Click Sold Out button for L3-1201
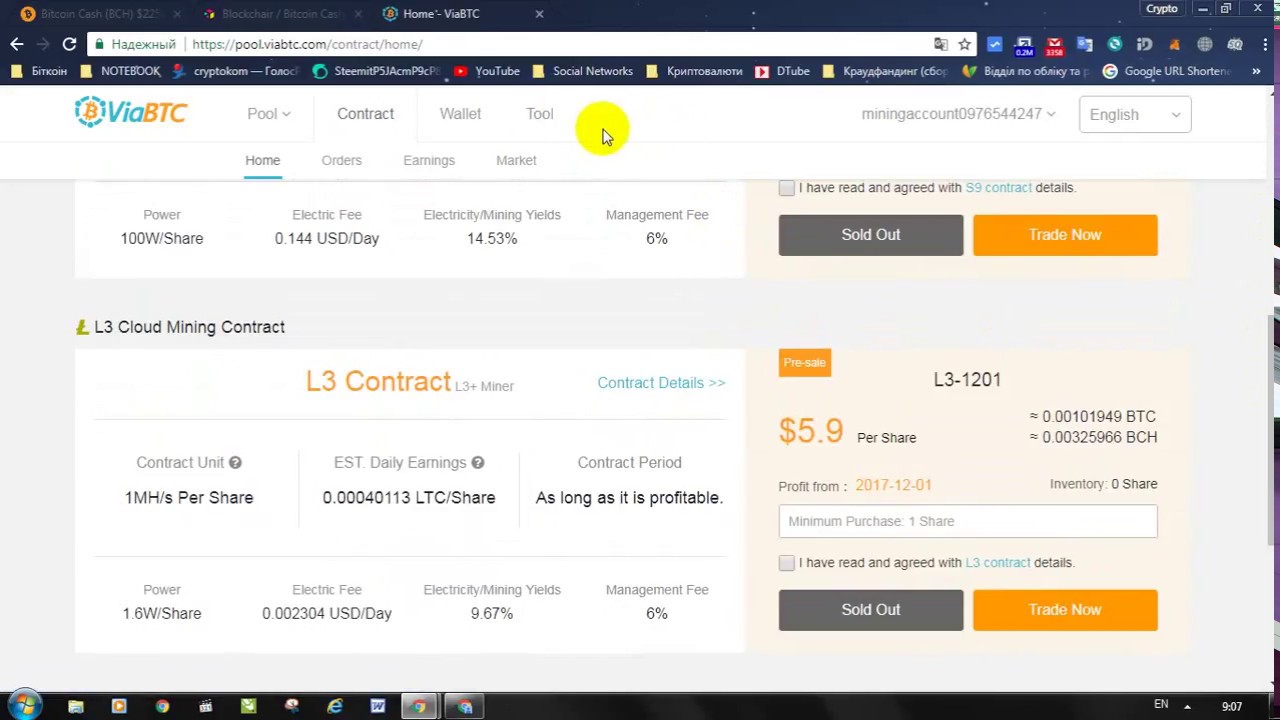 coord(871,610)
